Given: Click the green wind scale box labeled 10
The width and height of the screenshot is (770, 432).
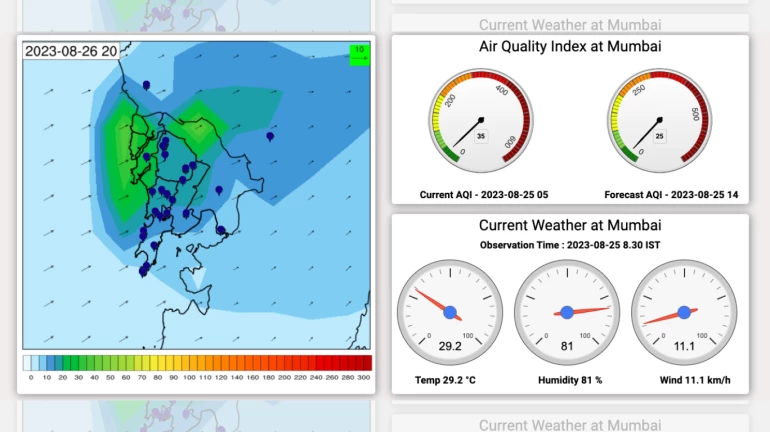Looking at the screenshot, I should click(x=359, y=53).
